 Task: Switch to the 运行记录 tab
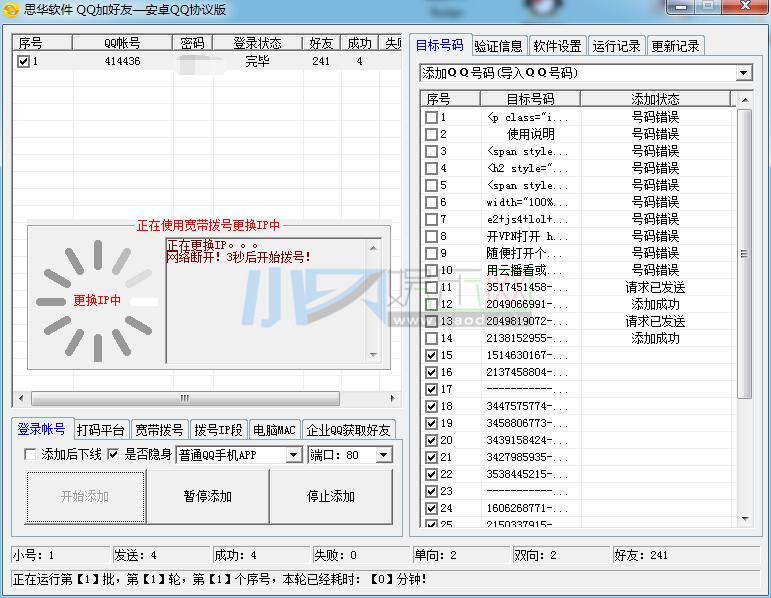[616, 46]
